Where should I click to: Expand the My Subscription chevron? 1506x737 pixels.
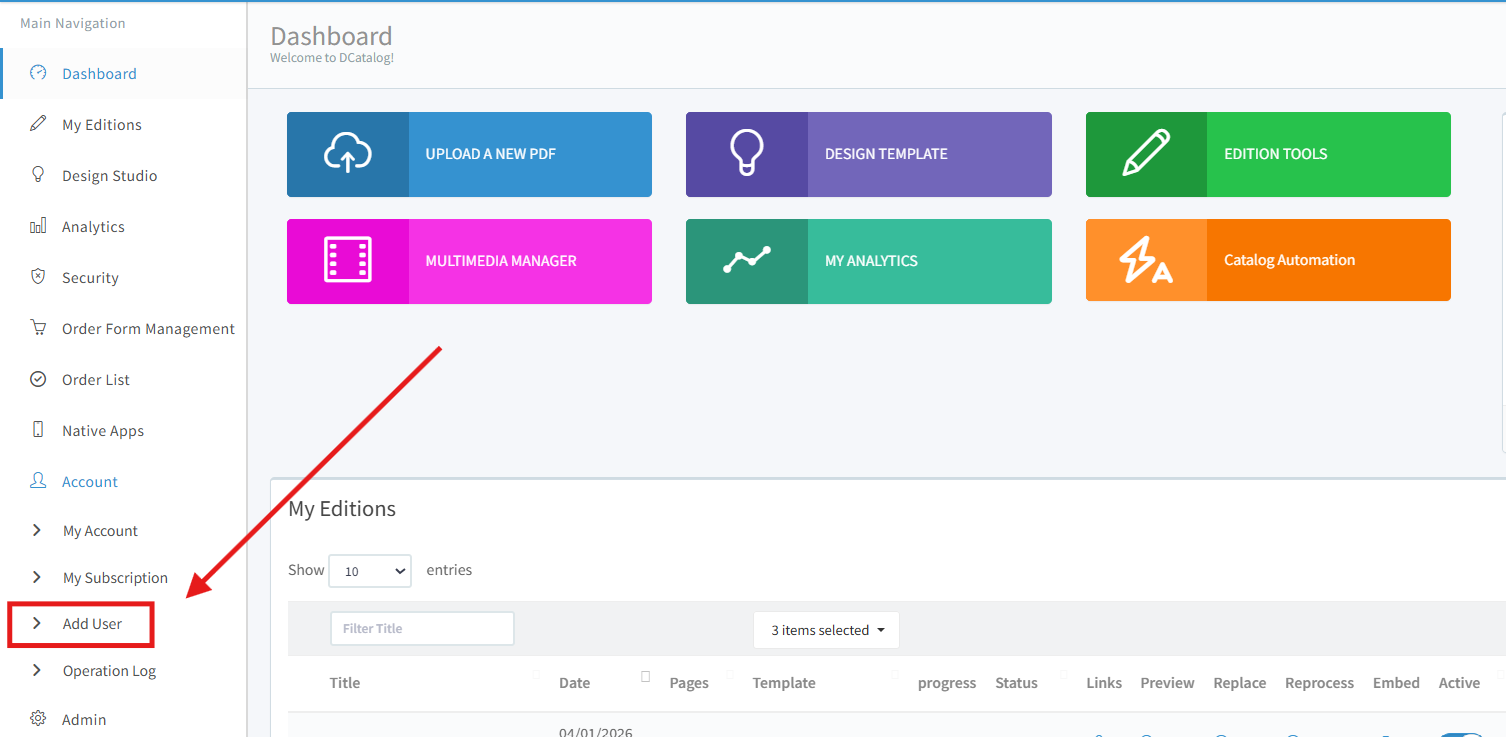click(x=37, y=577)
